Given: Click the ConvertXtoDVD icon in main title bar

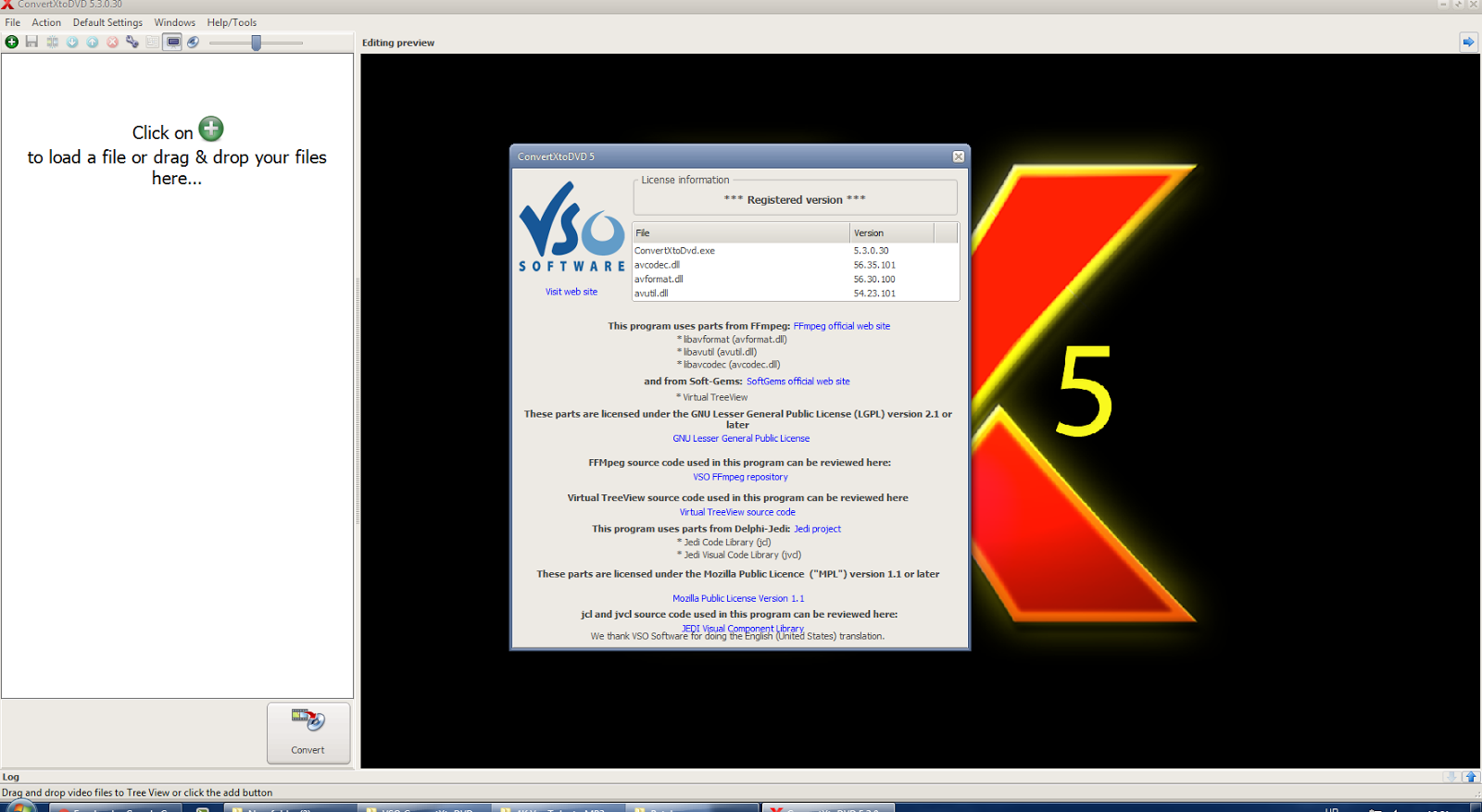Looking at the screenshot, I should tap(7, 5).
